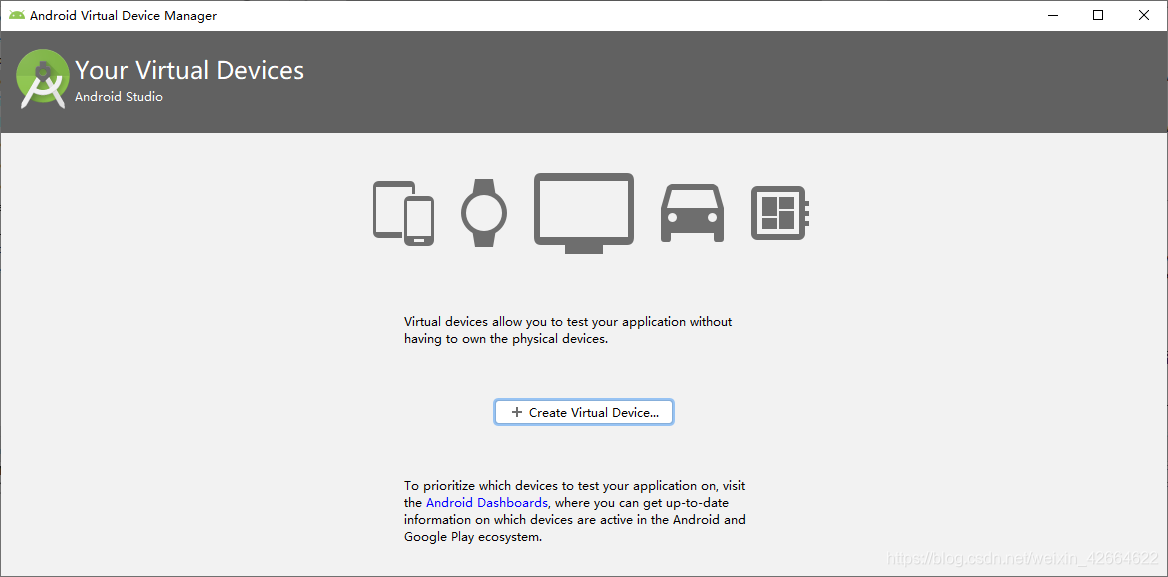Click the Android icon in title bar
Screen dimensions: 1168x577
tap(16, 15)
